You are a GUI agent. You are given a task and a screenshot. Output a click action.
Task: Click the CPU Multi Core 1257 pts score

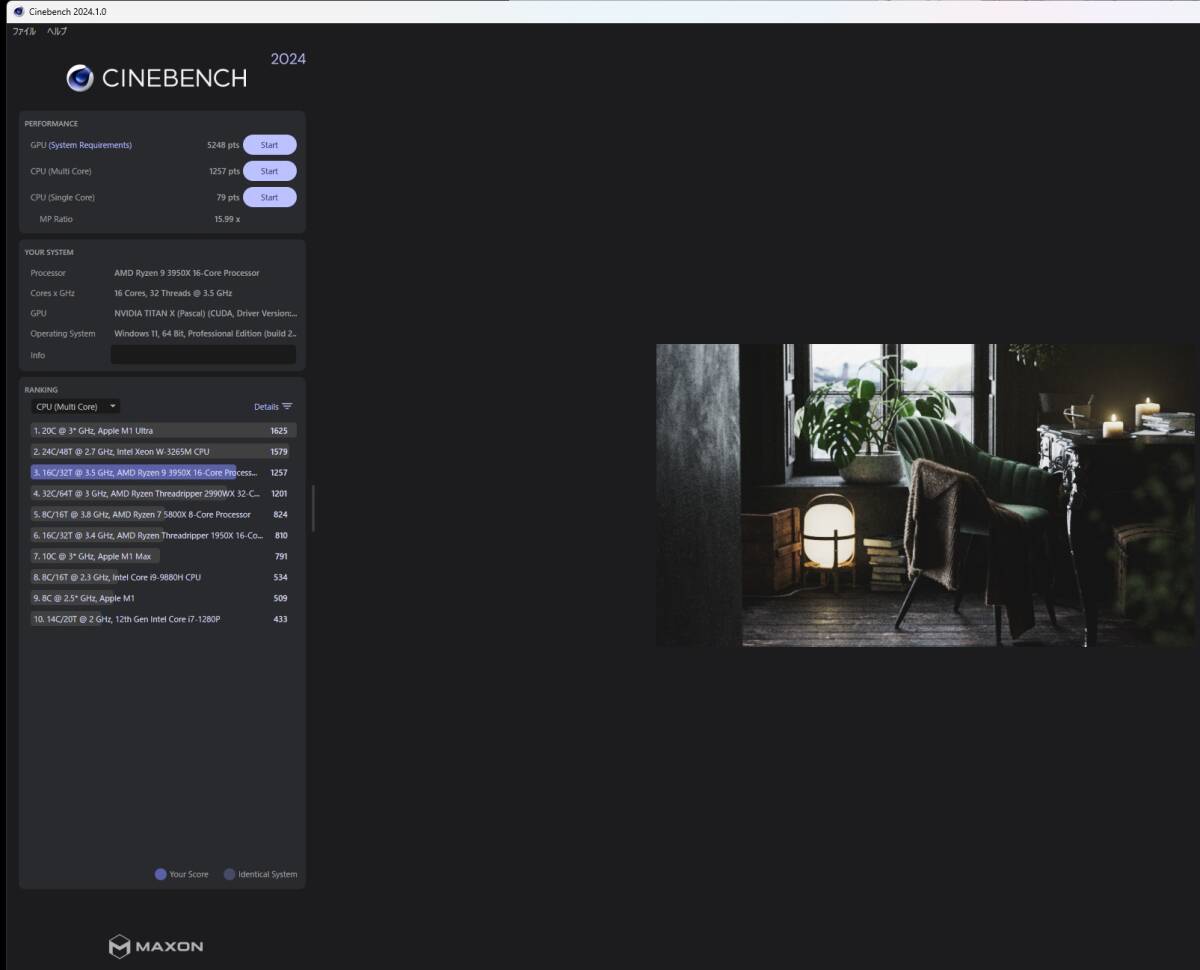click(224, 171)
